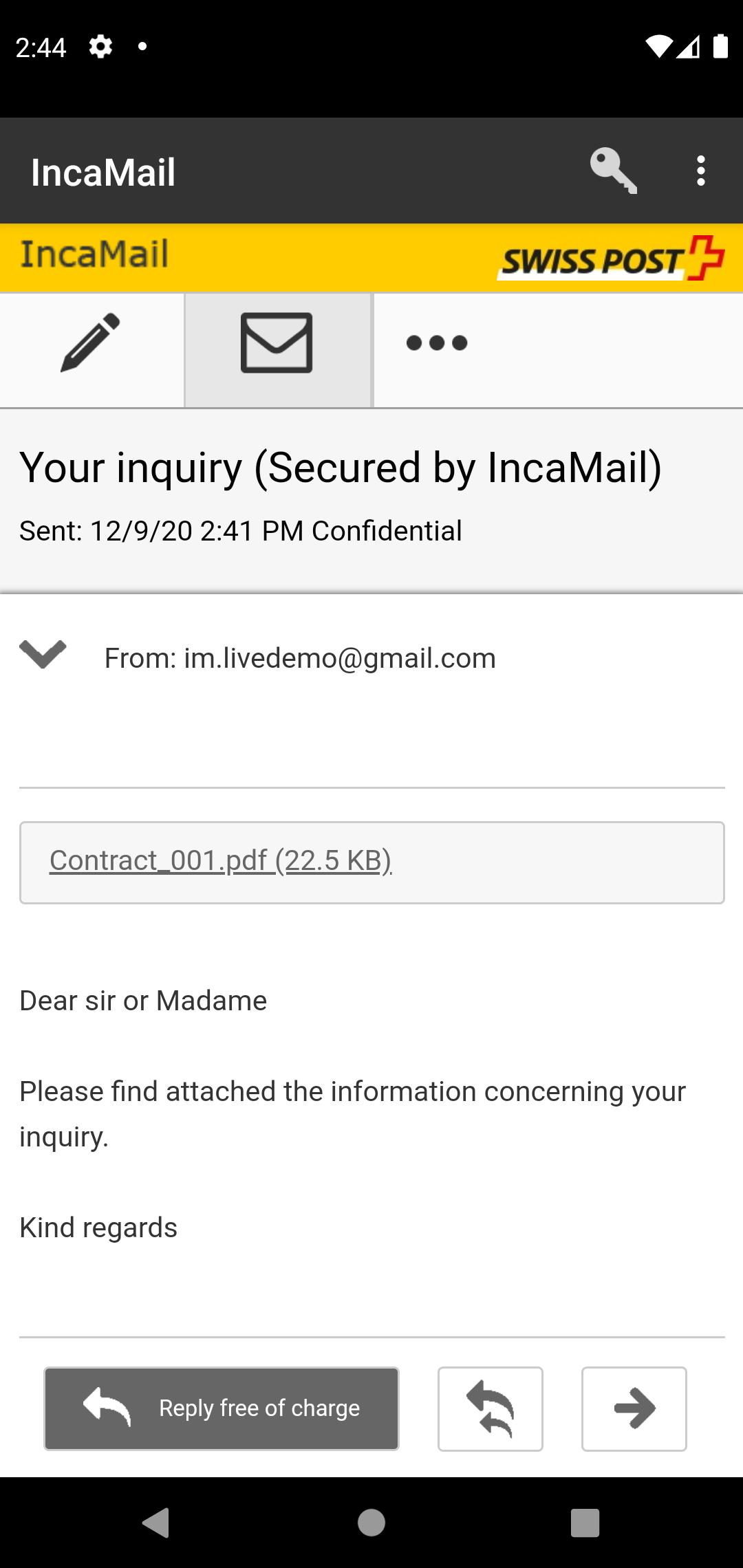Tap the sender address im.livedemo@gmail.com
This screenshot has width=743, height=1568.
[339, 659]
